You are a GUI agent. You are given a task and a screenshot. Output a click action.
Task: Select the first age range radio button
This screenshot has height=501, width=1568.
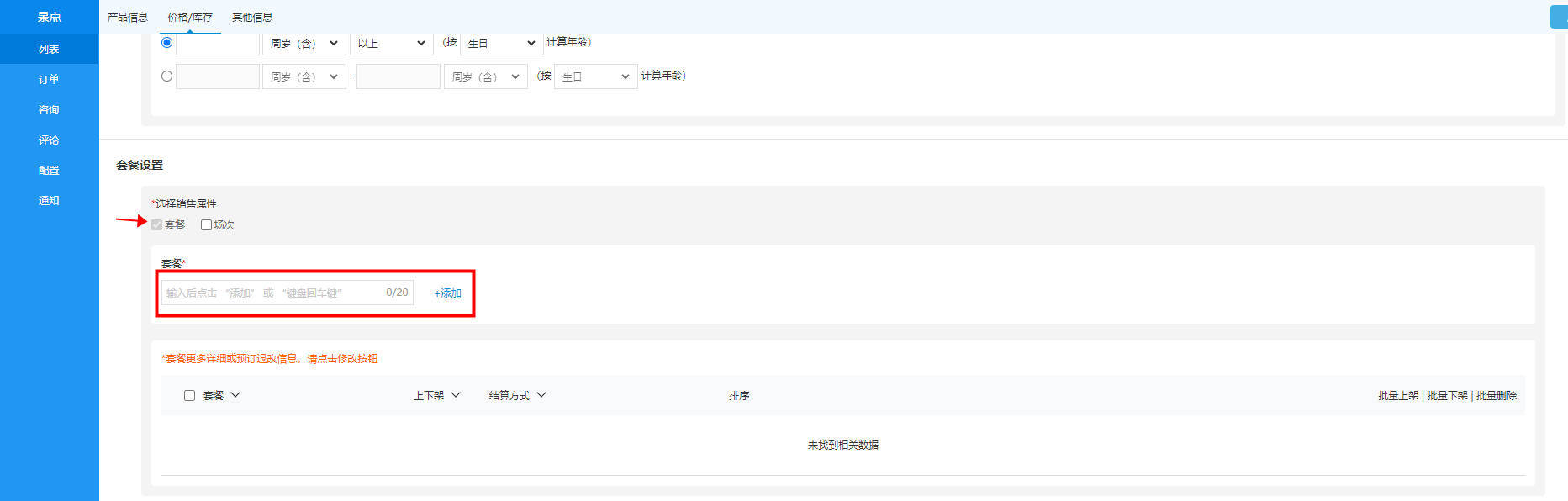(x=166, y=43)
